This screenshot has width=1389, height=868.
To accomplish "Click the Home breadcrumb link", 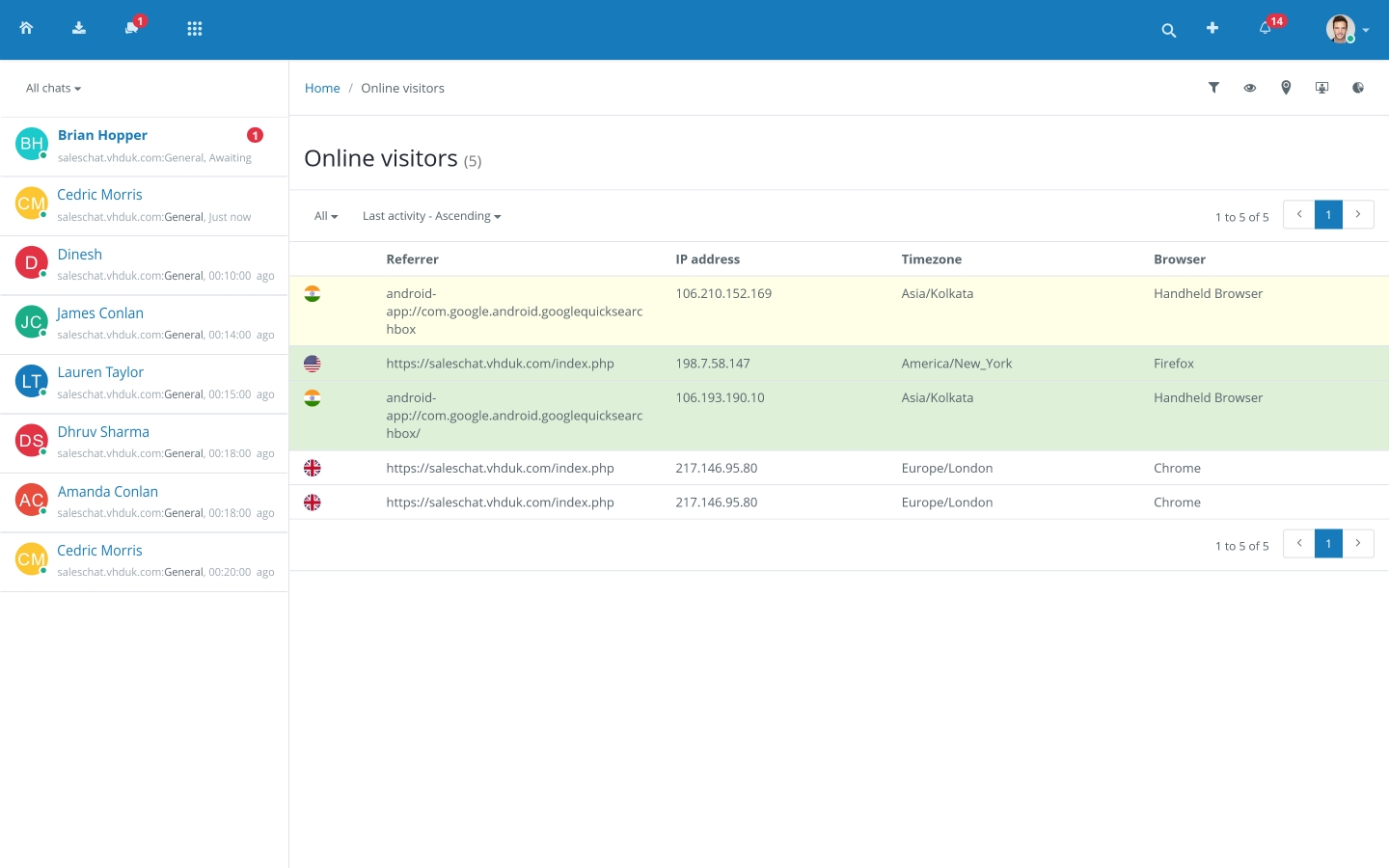I will 322,88.
